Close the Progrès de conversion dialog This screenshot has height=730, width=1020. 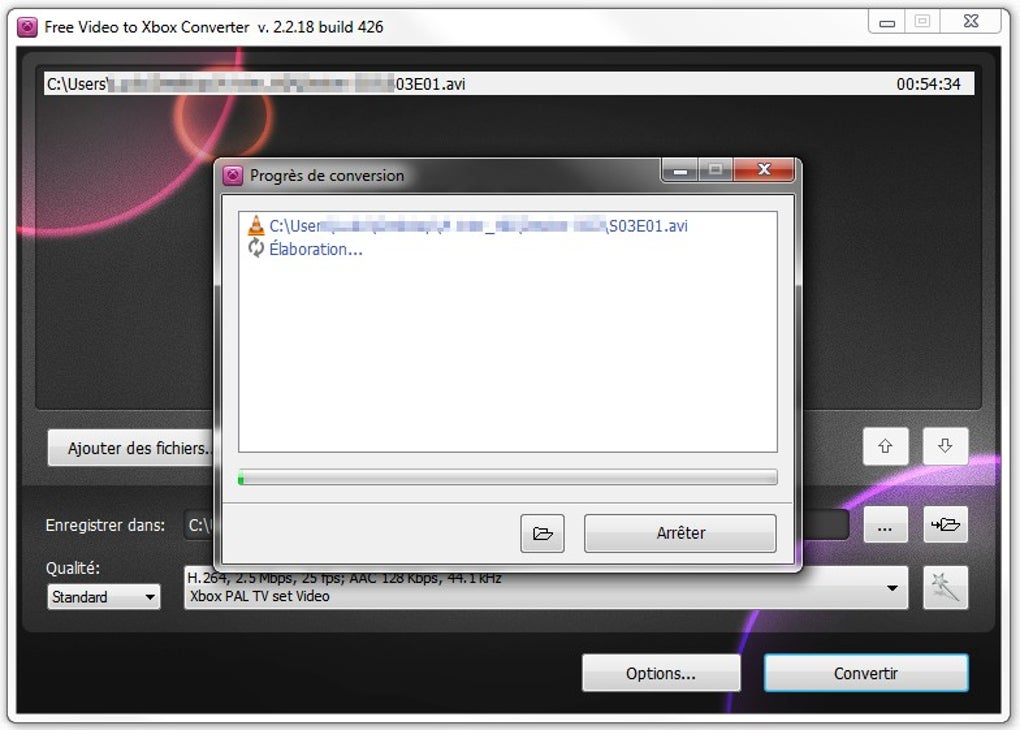(x=764, y=169)
